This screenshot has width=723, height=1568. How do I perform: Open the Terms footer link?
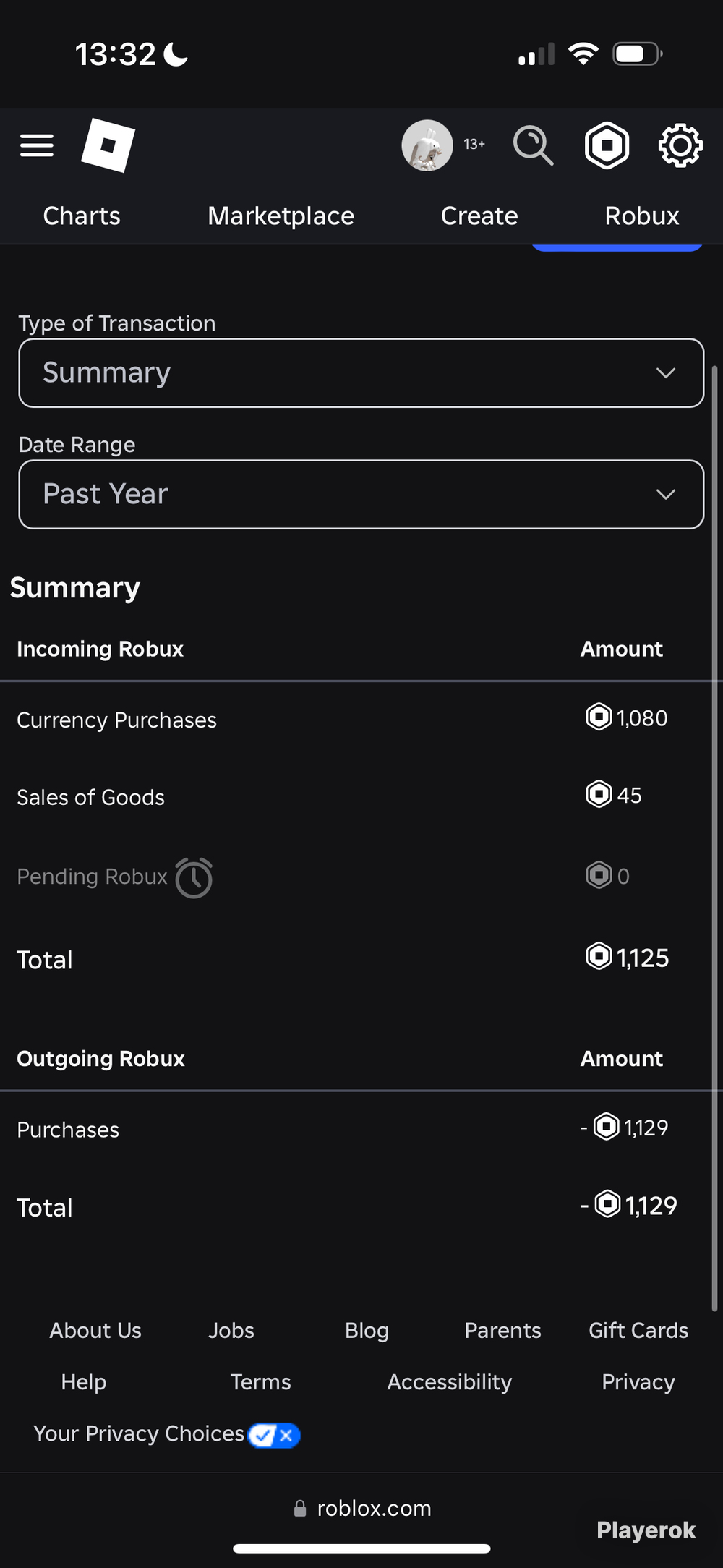coord(260,1382)
